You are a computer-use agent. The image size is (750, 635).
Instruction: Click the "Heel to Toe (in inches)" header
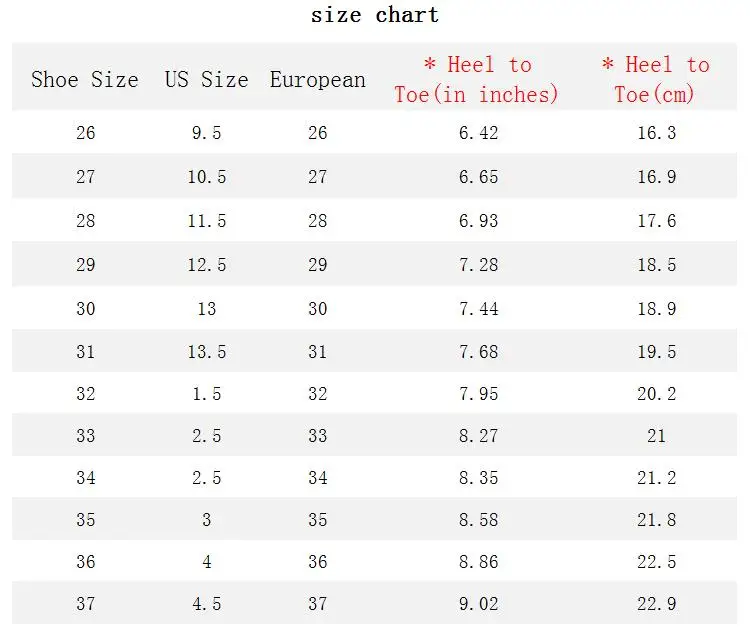pos(477,80)
